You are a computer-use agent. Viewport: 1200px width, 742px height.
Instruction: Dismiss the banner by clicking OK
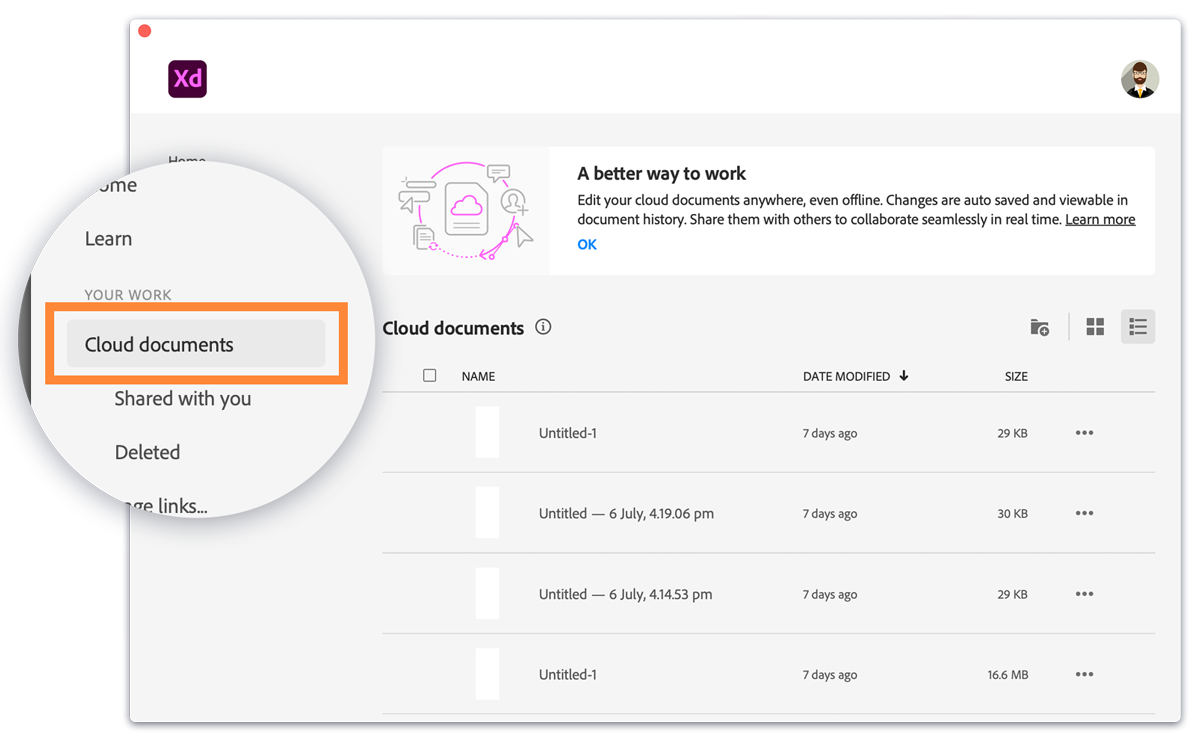pos(587,244)
